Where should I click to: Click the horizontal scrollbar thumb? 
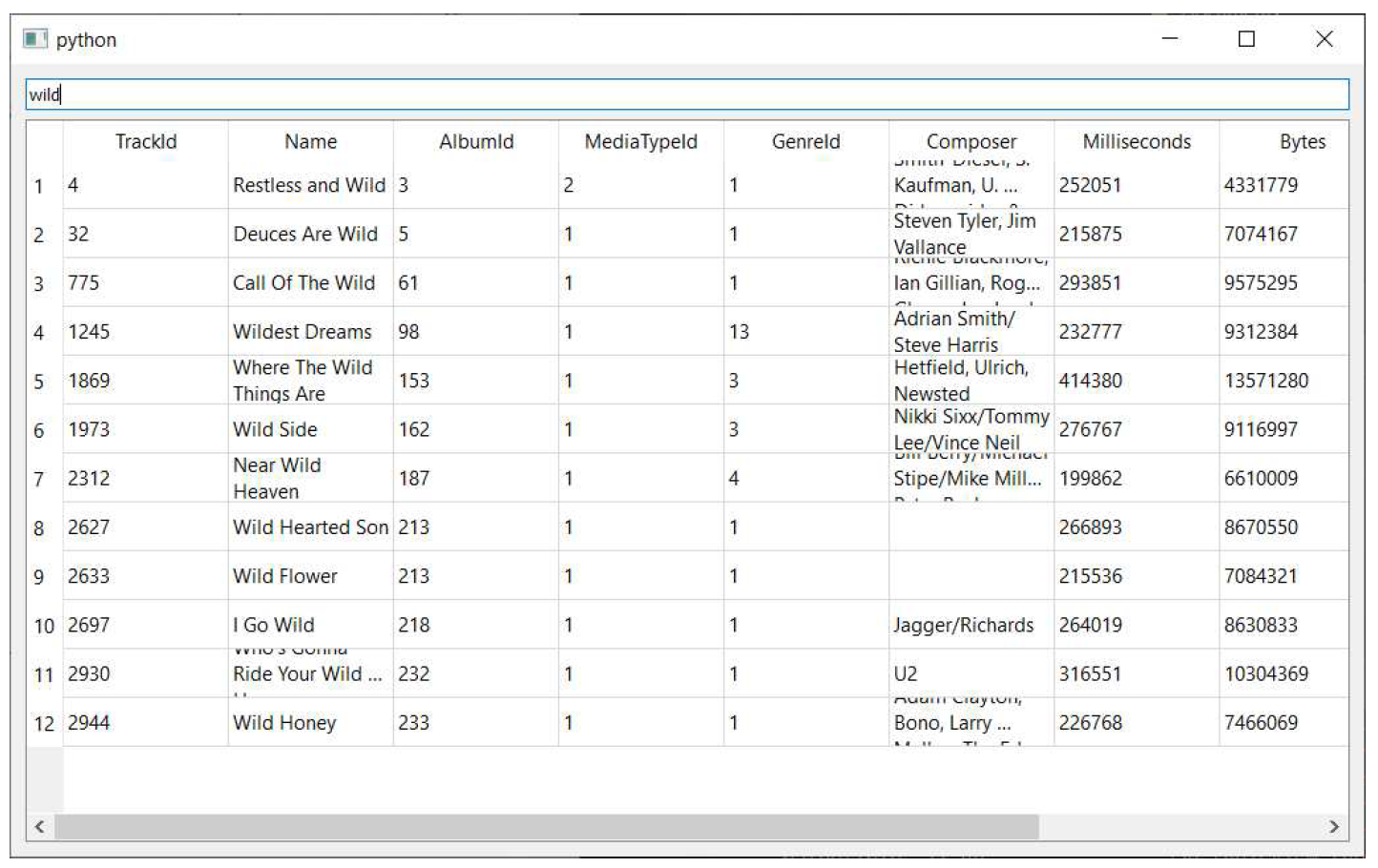pyautogui.click(x=547, y=827)
